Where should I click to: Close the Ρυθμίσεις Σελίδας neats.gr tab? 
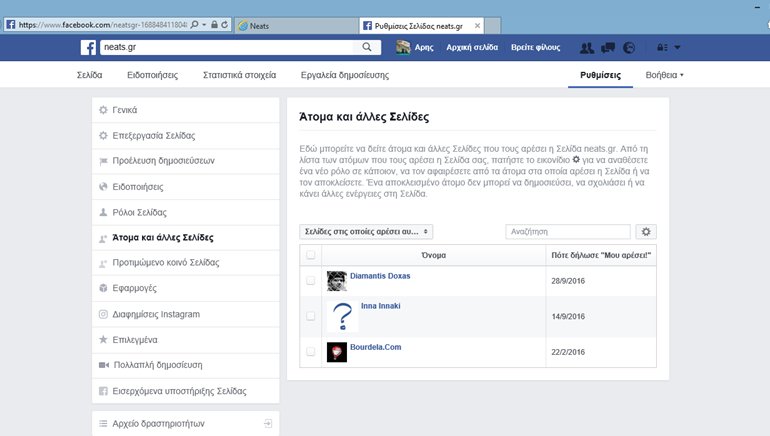[477, 26]
